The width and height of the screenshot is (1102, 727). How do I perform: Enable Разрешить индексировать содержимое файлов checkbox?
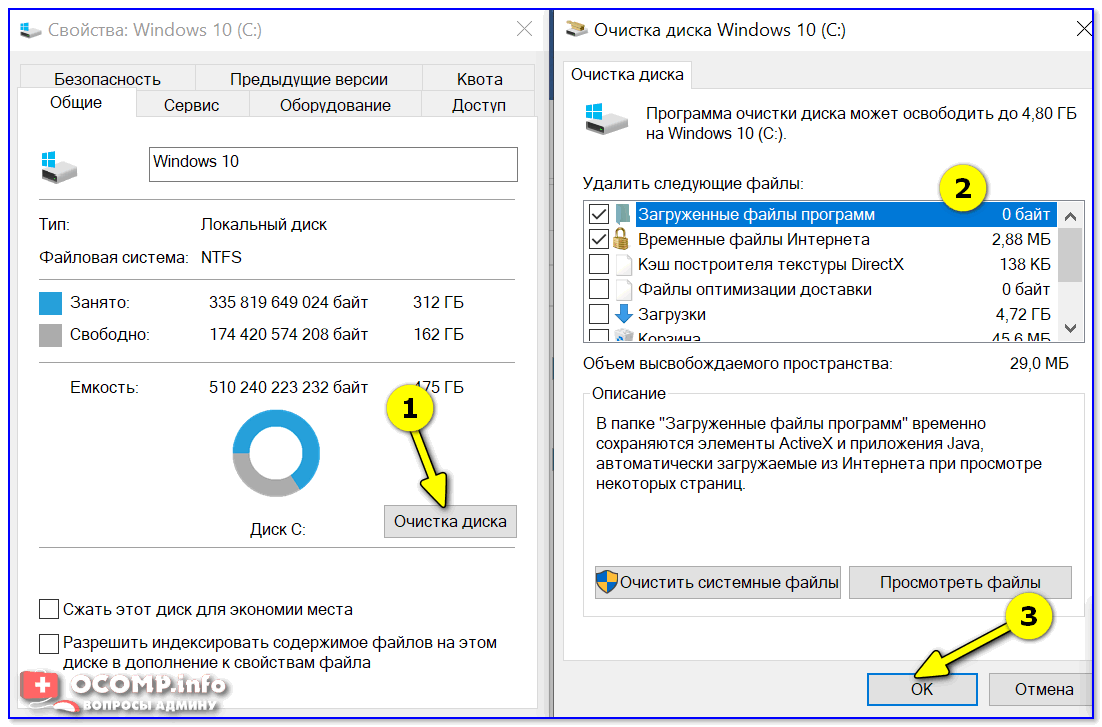48,643
